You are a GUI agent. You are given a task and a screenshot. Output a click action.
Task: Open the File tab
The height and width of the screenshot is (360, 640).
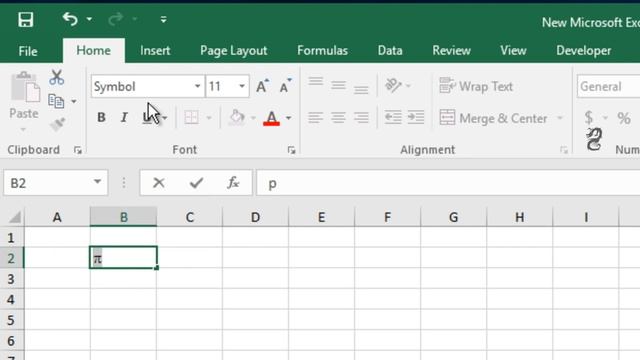[x=28, y=51]
